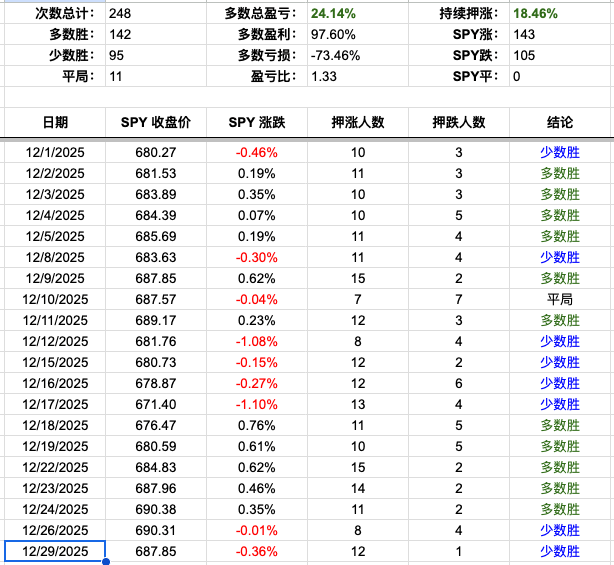
Task: Select the 少数胜 count 95
Action: [156, 55]
